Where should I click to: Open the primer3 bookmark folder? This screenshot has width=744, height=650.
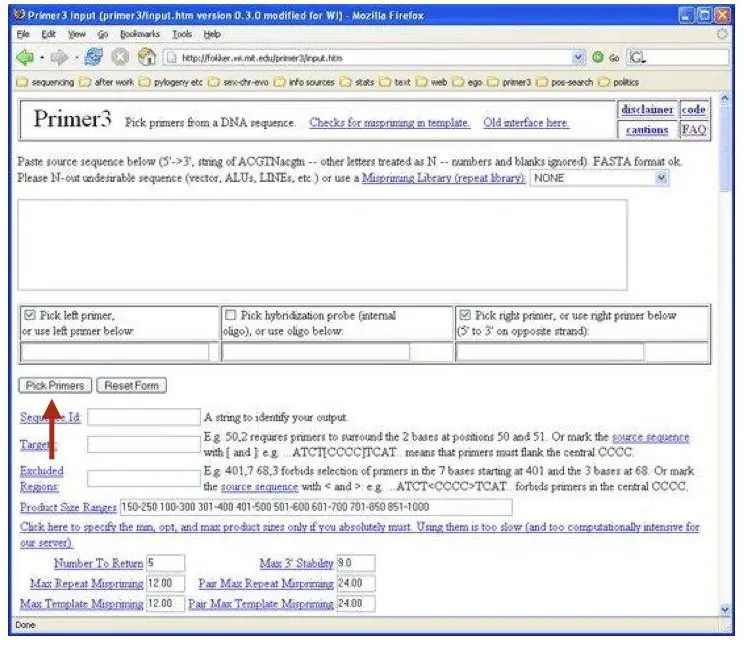click(x=509, y=82)
